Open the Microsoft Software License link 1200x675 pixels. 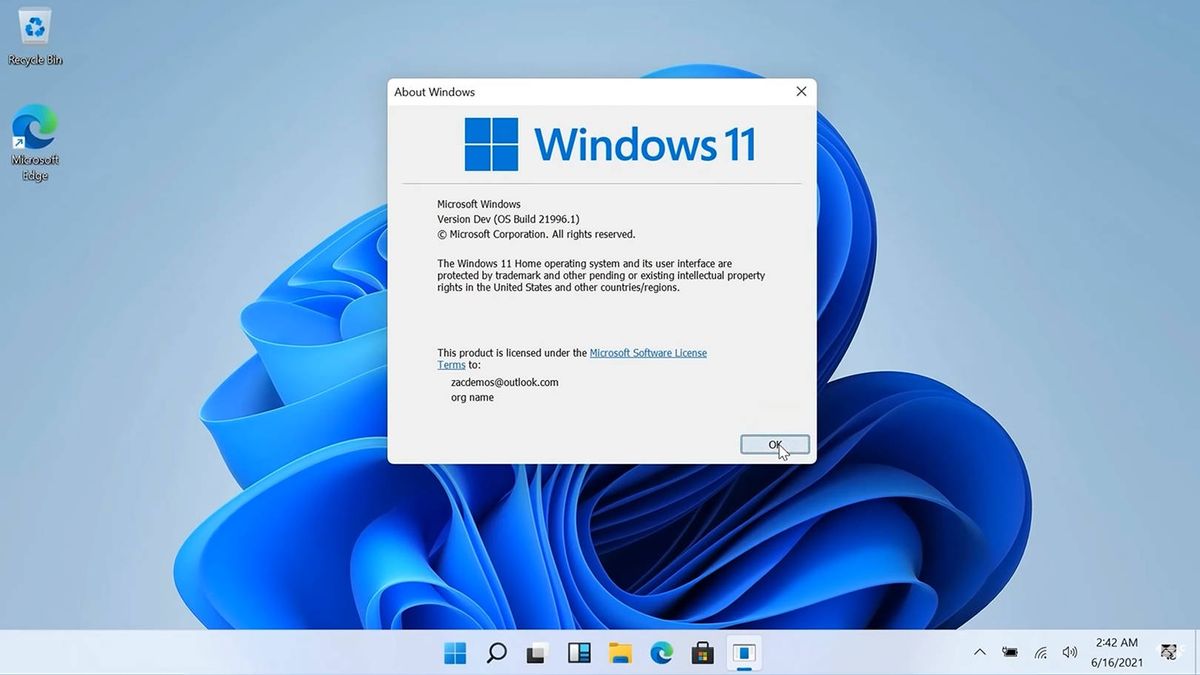[x=648, y=353]
